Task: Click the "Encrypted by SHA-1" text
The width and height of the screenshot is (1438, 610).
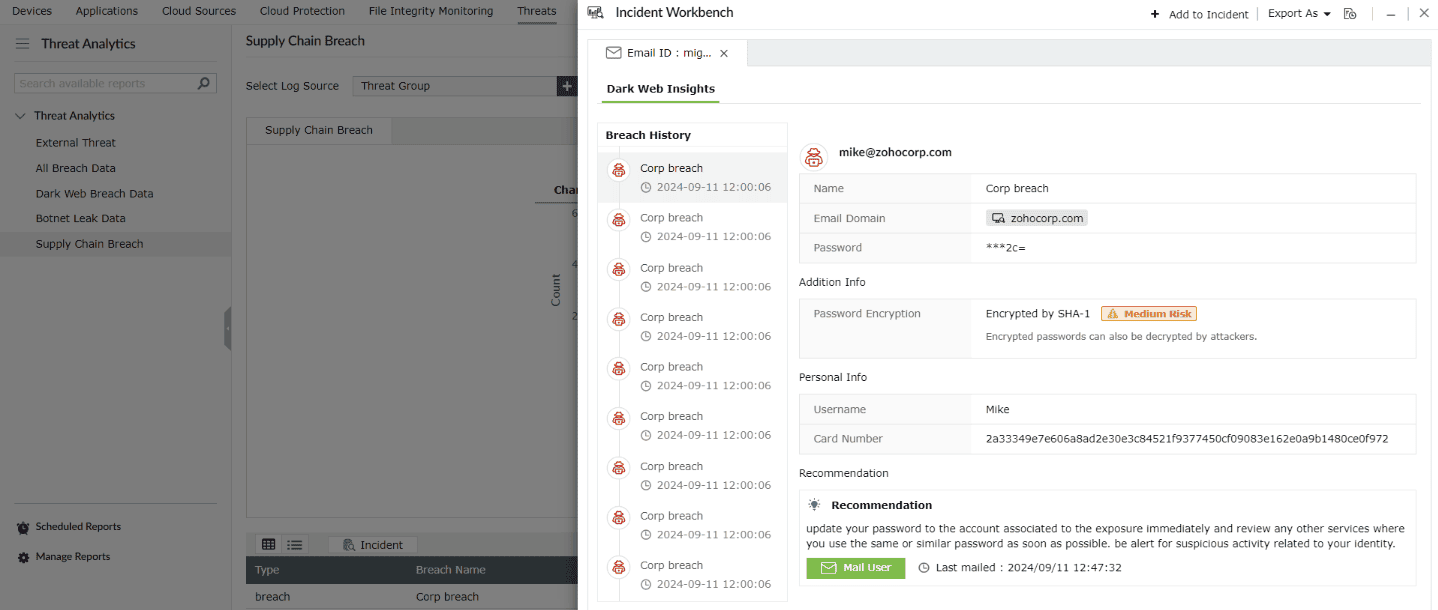Action: 1038,314
